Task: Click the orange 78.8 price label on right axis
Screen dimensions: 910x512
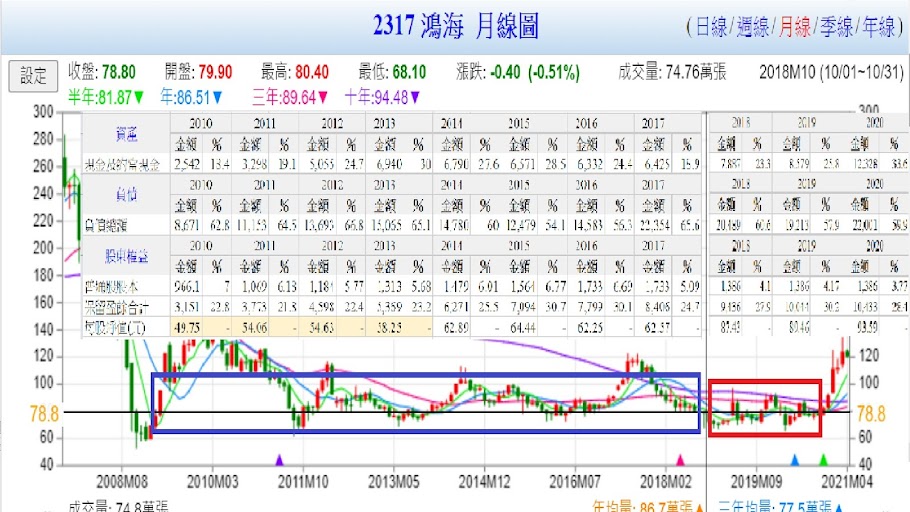Action: (x=871, y=414)
